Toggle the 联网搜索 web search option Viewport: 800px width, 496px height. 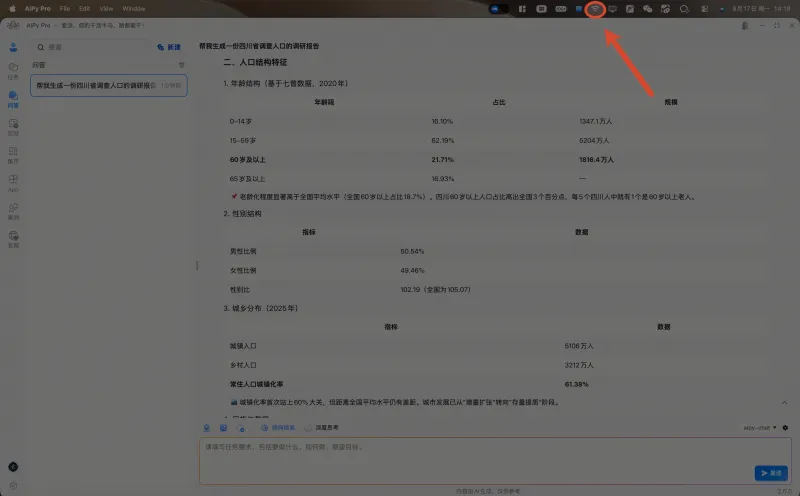[278, 428]
